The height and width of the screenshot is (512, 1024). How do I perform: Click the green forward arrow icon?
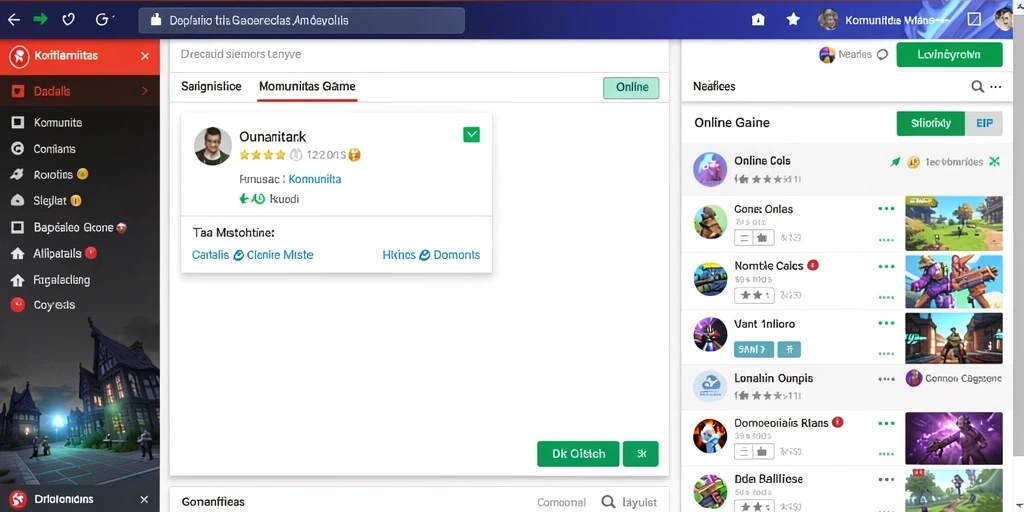click(x=40, y=20)
